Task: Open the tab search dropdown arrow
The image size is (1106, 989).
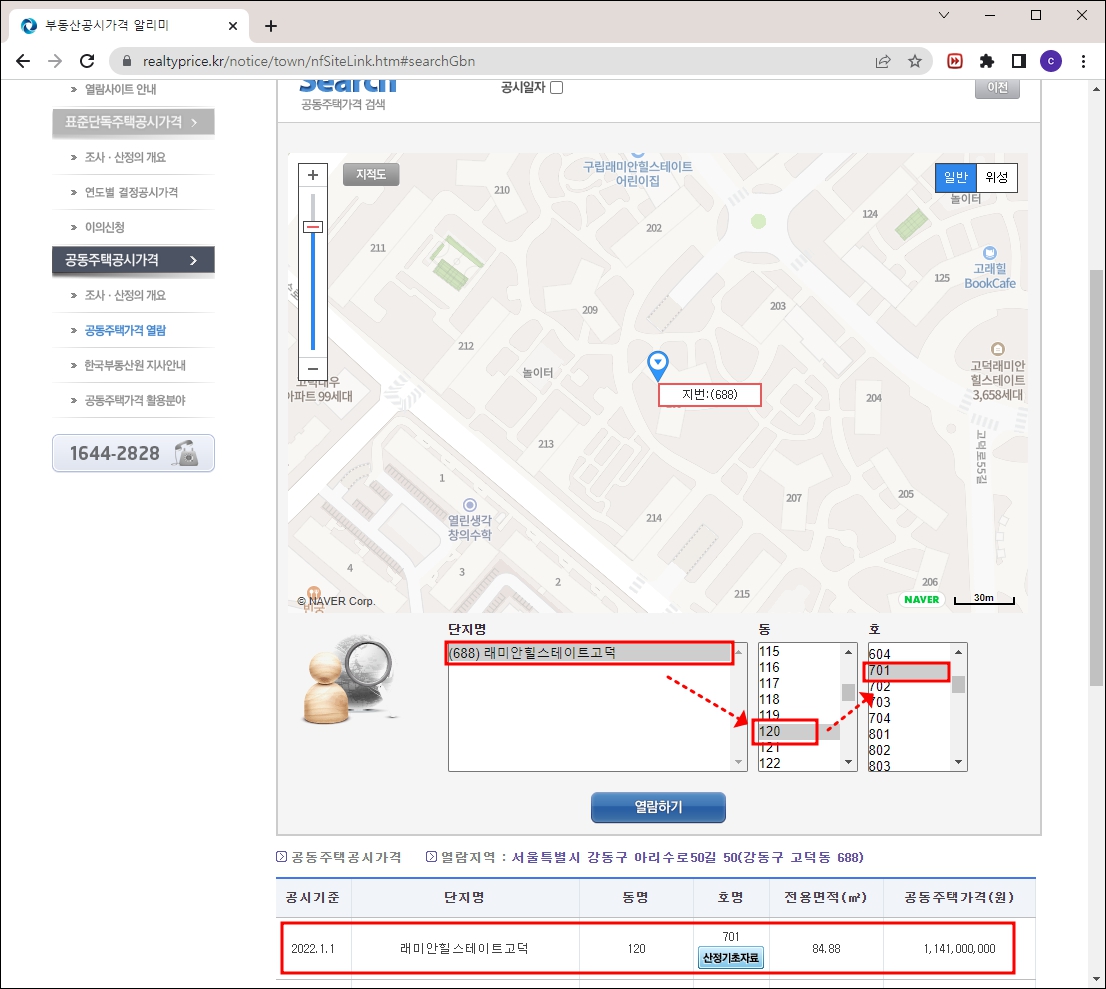Action: (944, 15)
